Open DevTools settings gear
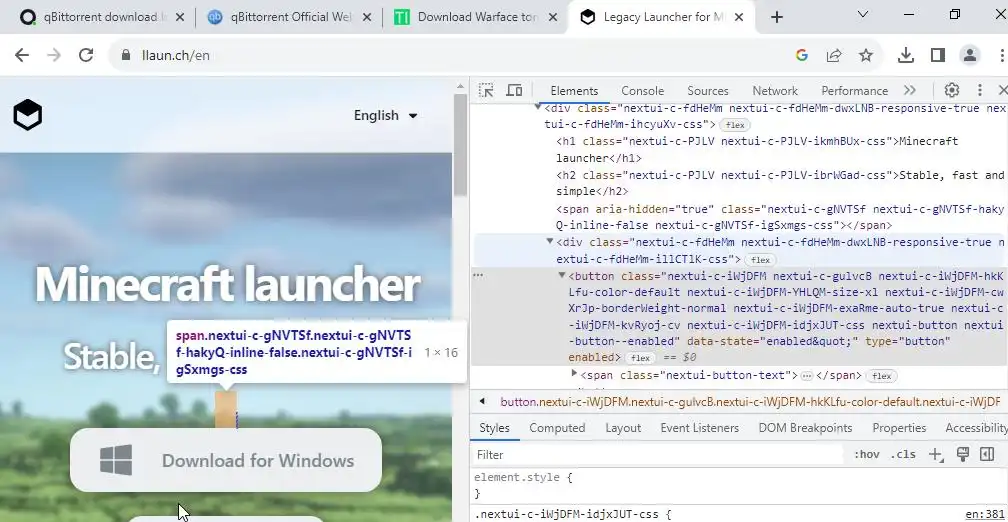This screenshot has width=1008, height=522. coord(951,91)
